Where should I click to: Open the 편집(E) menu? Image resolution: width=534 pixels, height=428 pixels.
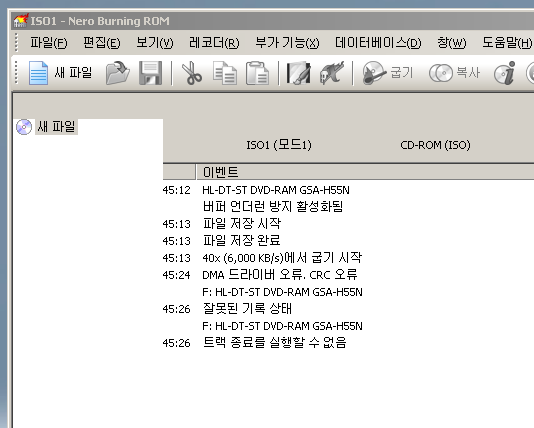pos(102,43)
